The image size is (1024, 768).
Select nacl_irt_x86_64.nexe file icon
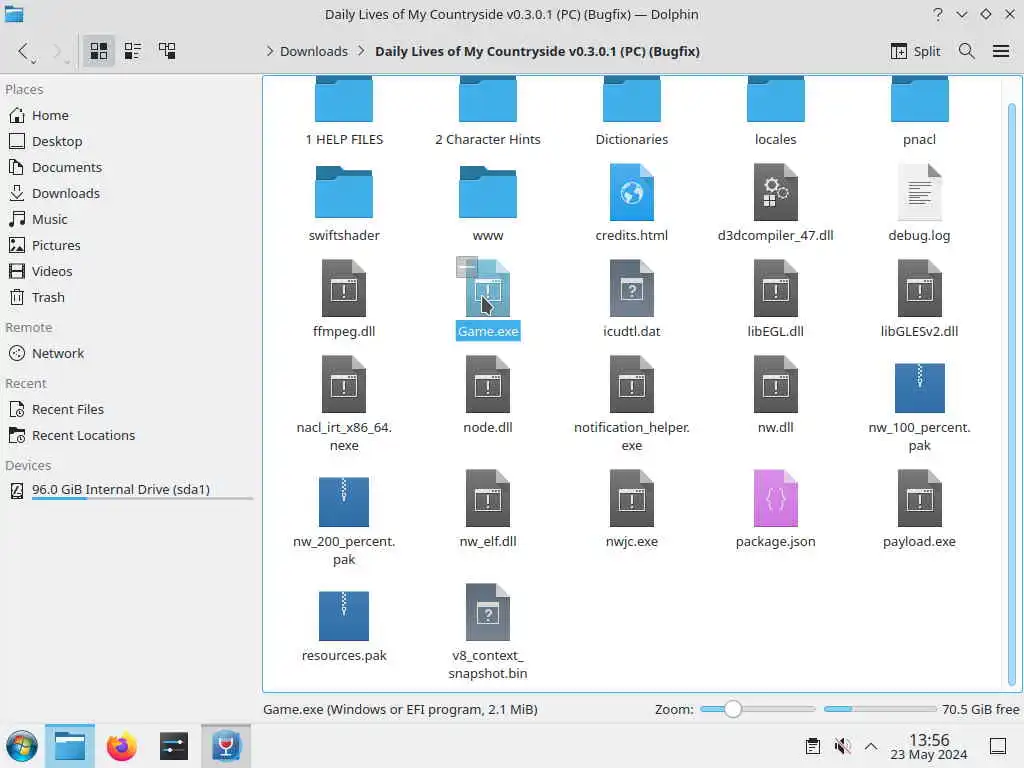tap(344, 384)
